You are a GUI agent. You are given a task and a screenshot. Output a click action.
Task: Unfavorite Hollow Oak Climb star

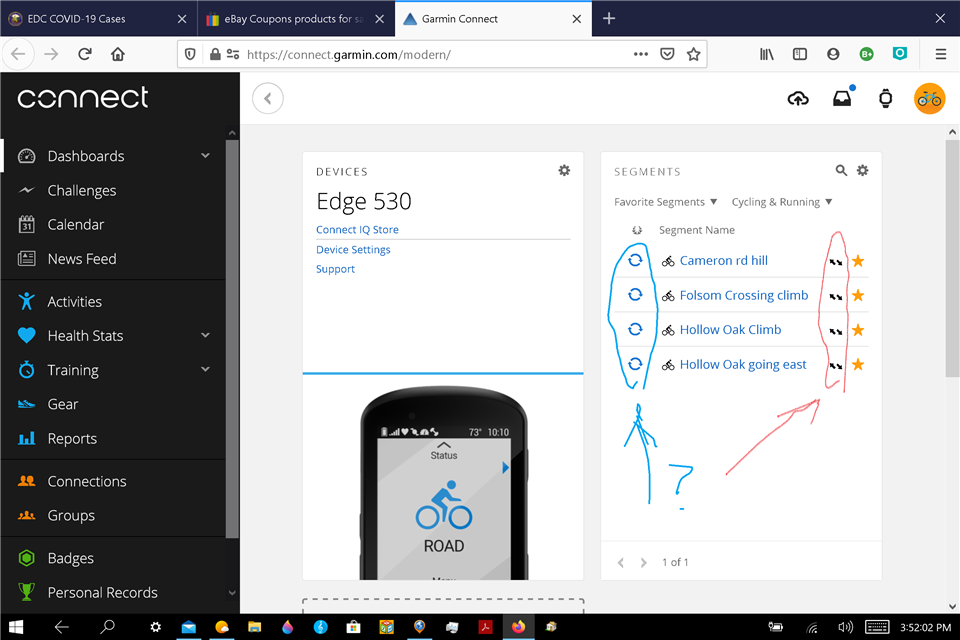(858, 330)
